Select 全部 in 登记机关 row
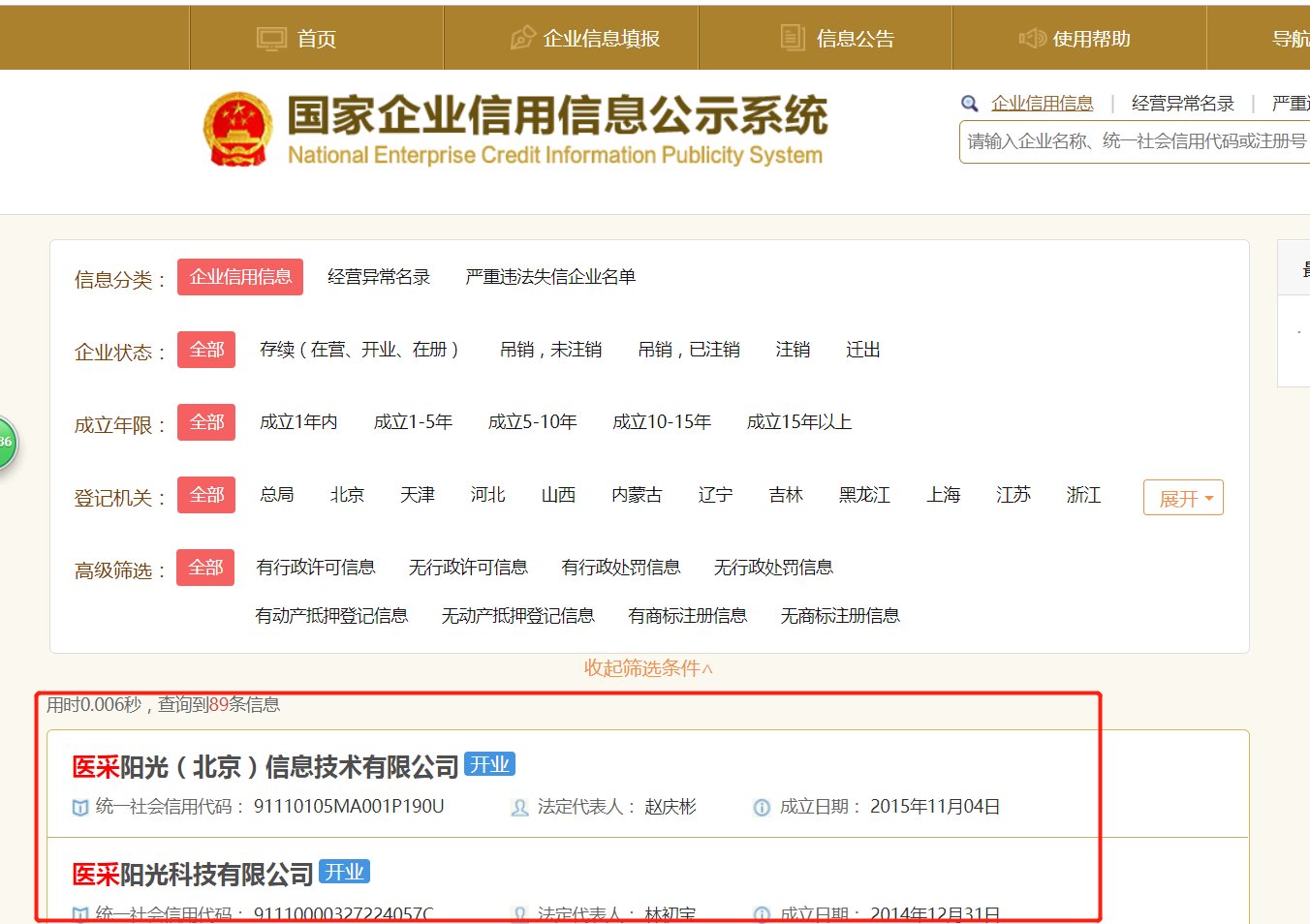 pos(206,495)
